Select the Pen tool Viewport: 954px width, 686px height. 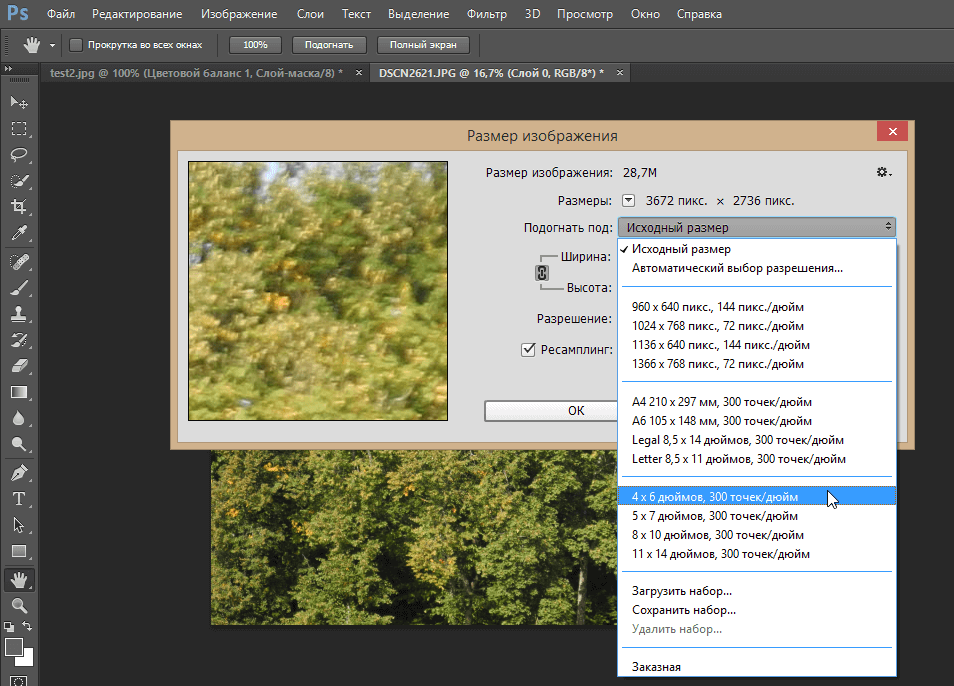point(18,472)
